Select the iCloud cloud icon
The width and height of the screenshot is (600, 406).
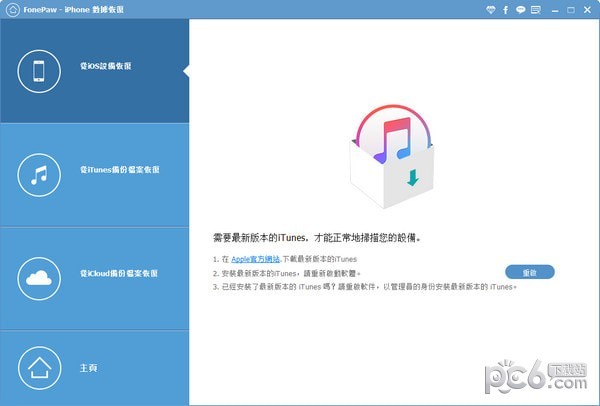39,279
